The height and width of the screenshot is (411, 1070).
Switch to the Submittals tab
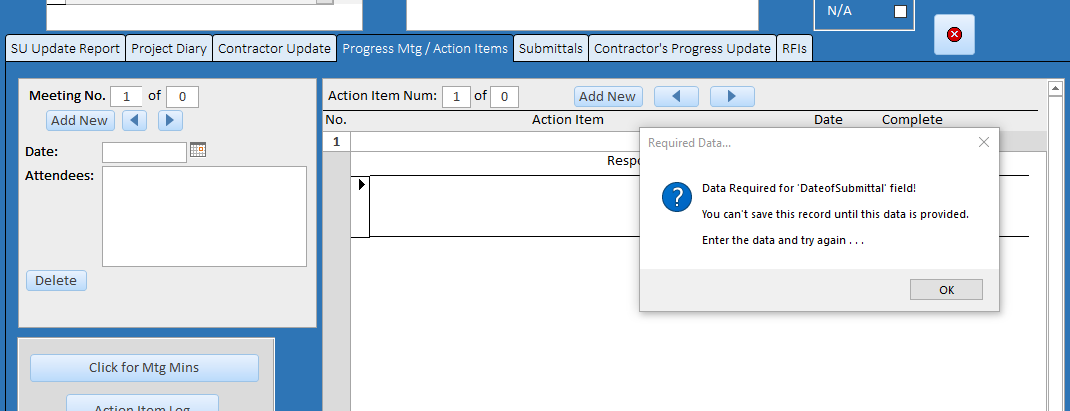pos(550,48)
